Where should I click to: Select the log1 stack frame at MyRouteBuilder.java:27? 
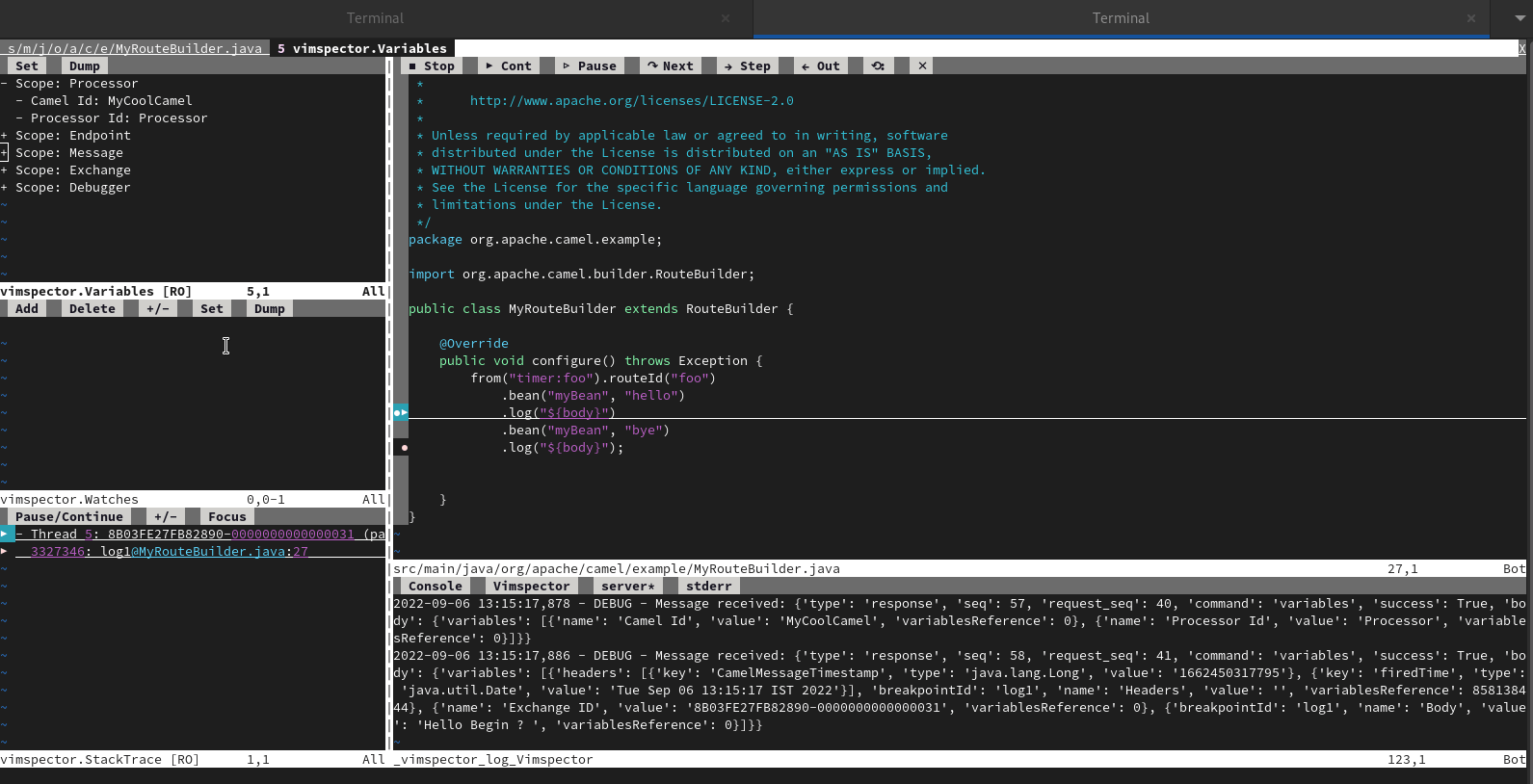tap(169, 552)
